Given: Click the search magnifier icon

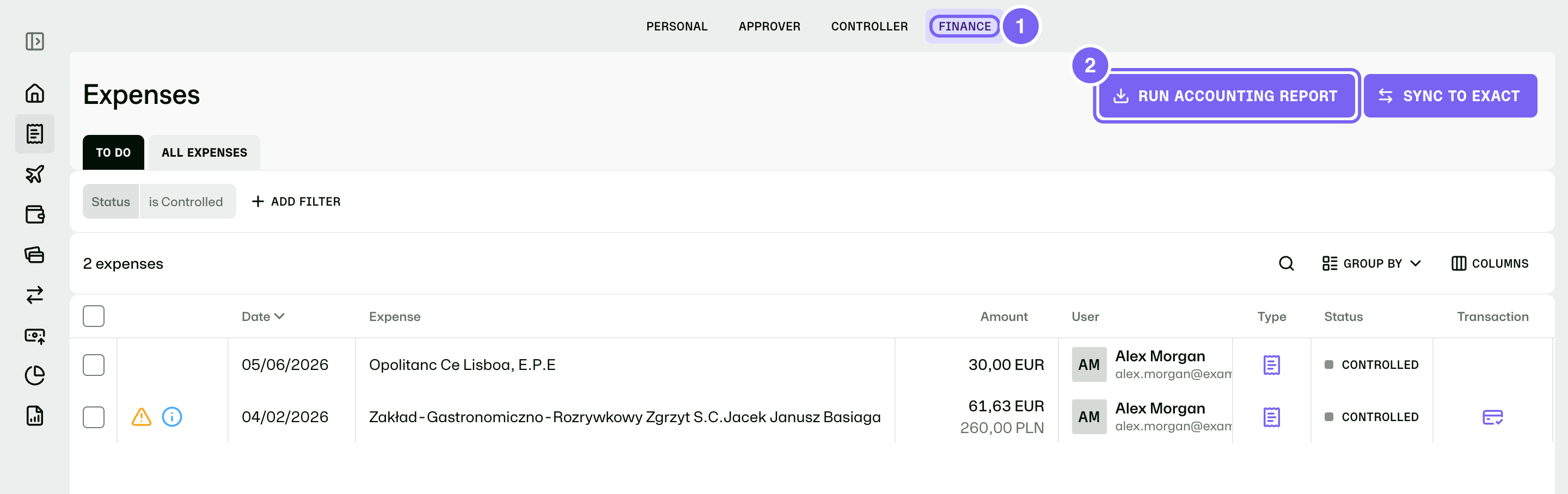Looking at the screenshot, I should [x=1286, y=263].
